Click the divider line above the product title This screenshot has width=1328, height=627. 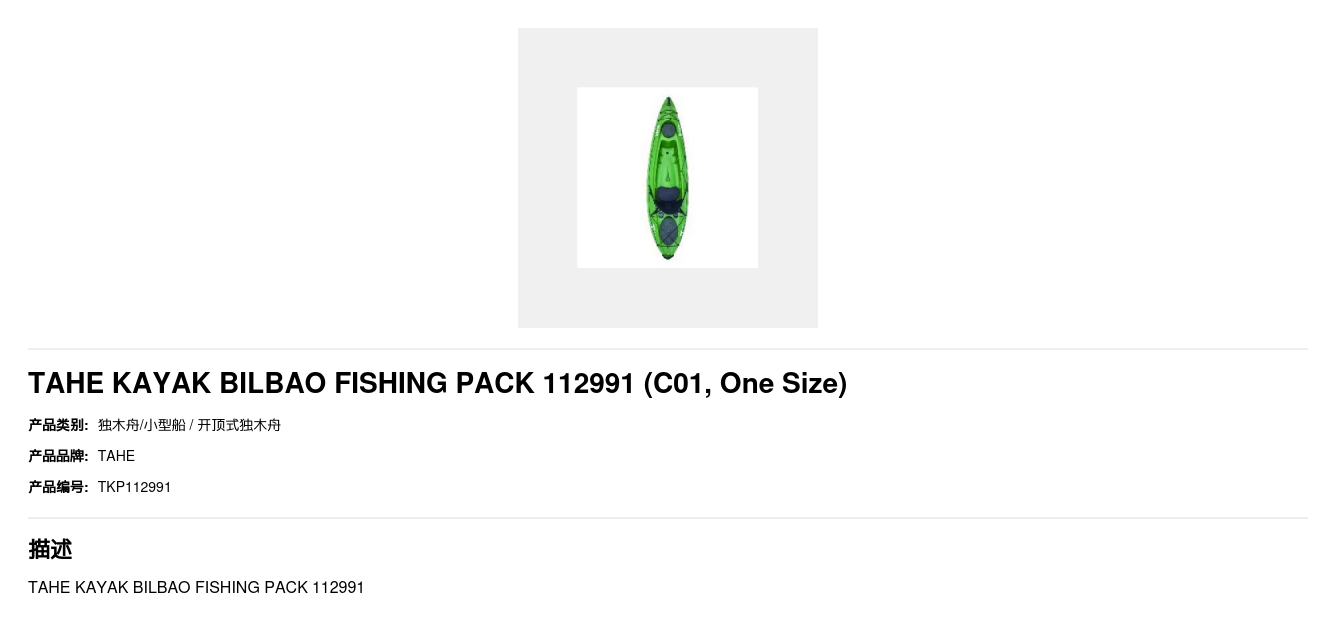(x=667, y=349)
